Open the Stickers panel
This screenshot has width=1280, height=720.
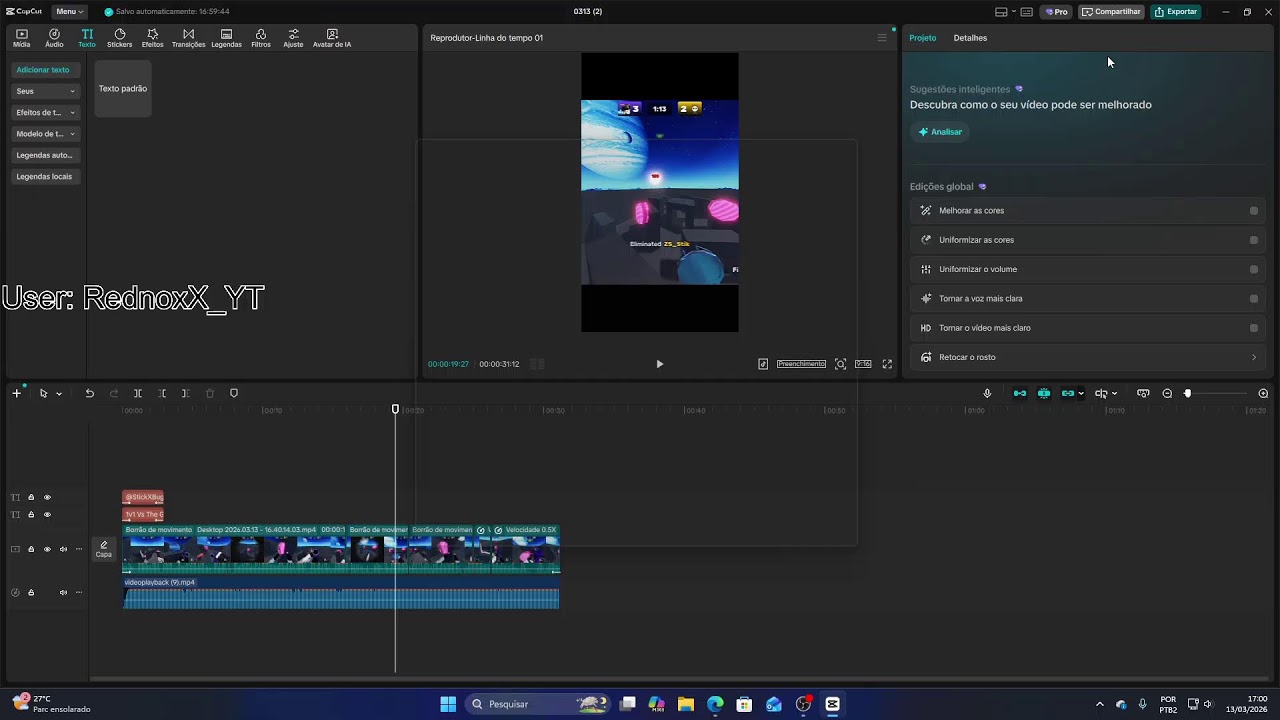coord(119,38)
